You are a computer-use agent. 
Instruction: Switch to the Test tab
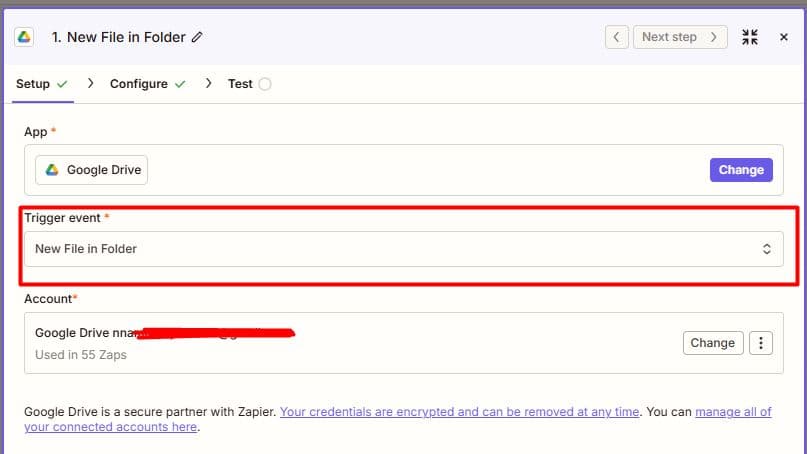coord(250,84)
